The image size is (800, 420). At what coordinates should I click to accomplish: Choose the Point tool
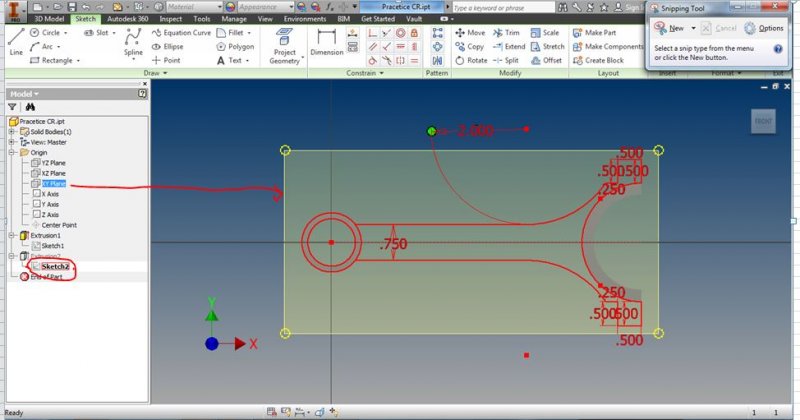tap(166, 60)
